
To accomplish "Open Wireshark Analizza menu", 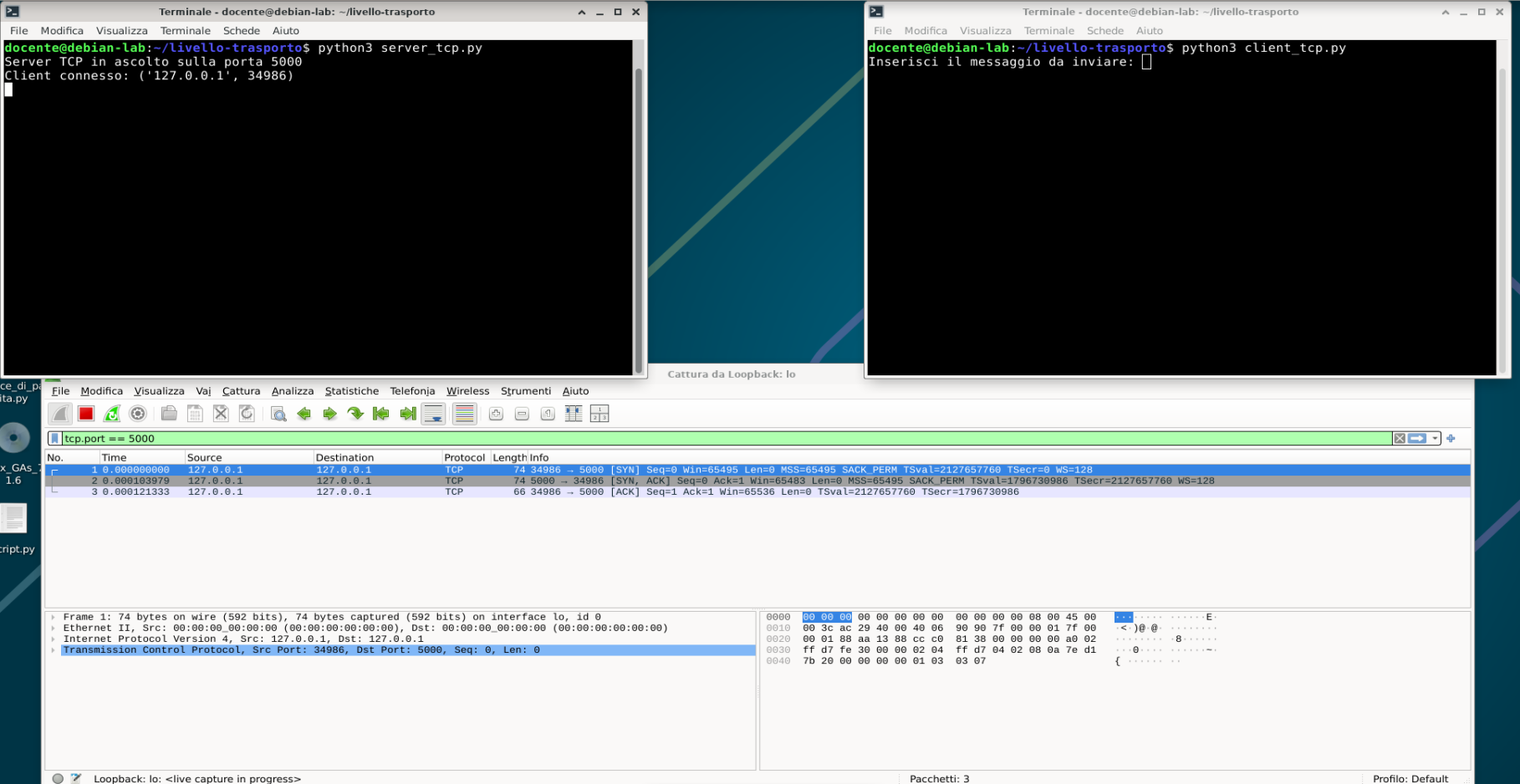I will [x=293, y=391].
